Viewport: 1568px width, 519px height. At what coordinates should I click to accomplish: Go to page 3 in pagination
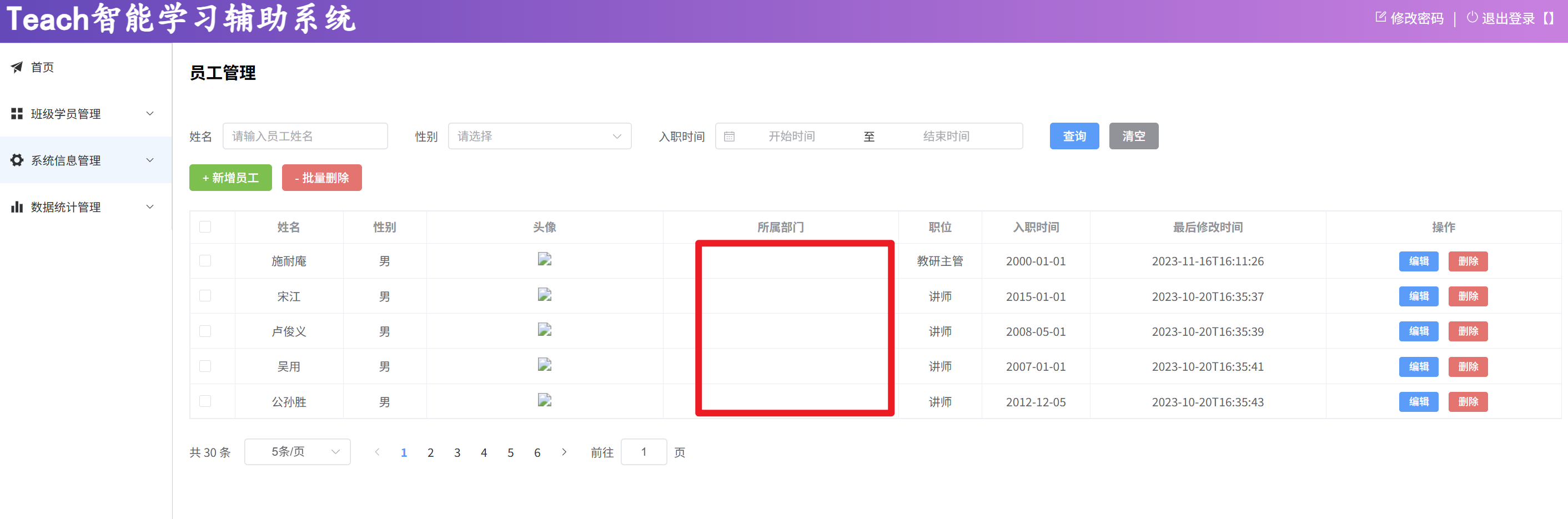coord(457,453)
